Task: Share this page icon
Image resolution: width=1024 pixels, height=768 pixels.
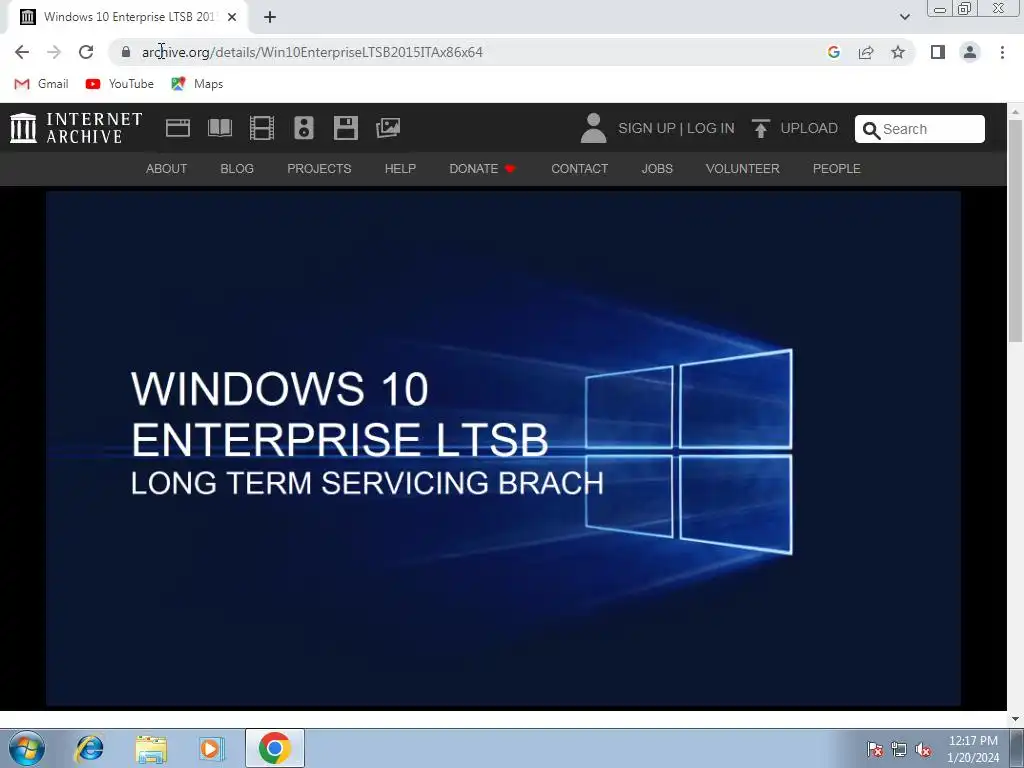Action: 866,52
